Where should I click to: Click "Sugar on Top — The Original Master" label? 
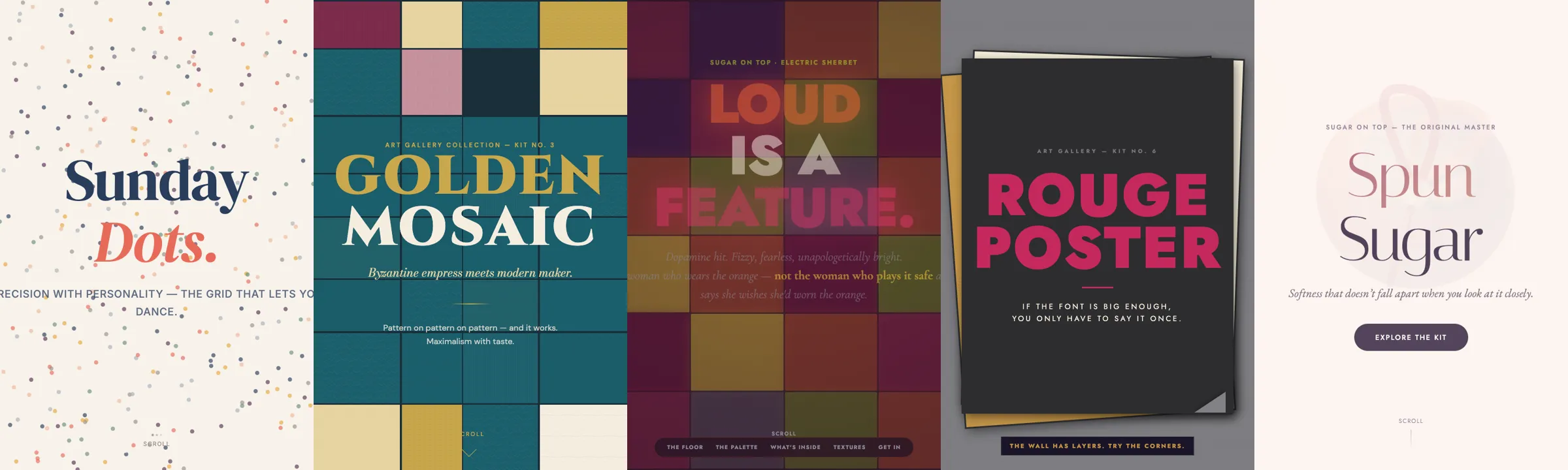(1411, 127)
